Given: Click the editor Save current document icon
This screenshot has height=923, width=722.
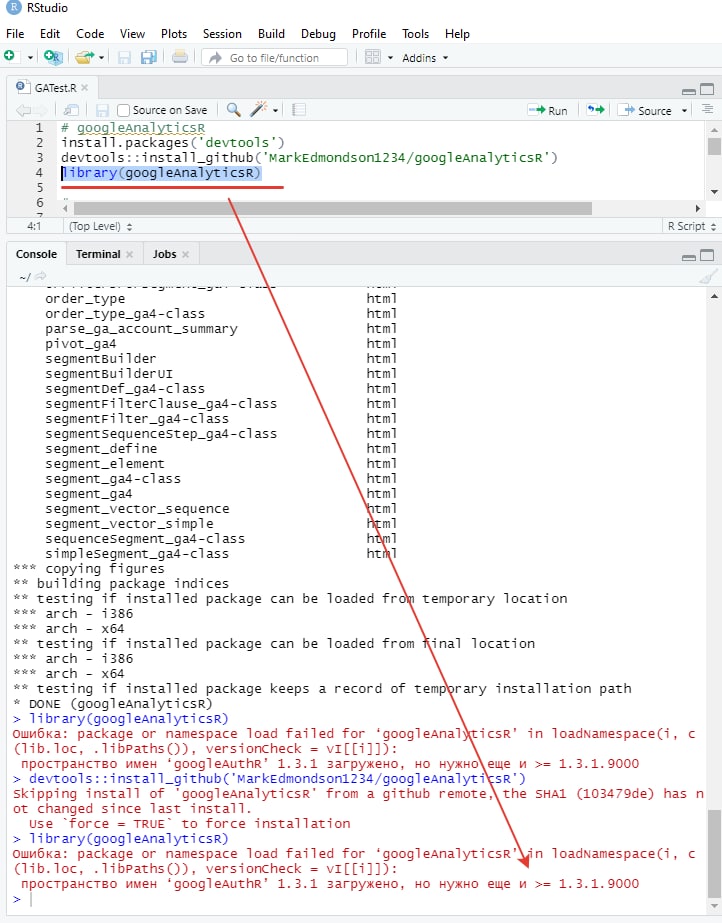Looking at the screenshot, I should point(102,110).
